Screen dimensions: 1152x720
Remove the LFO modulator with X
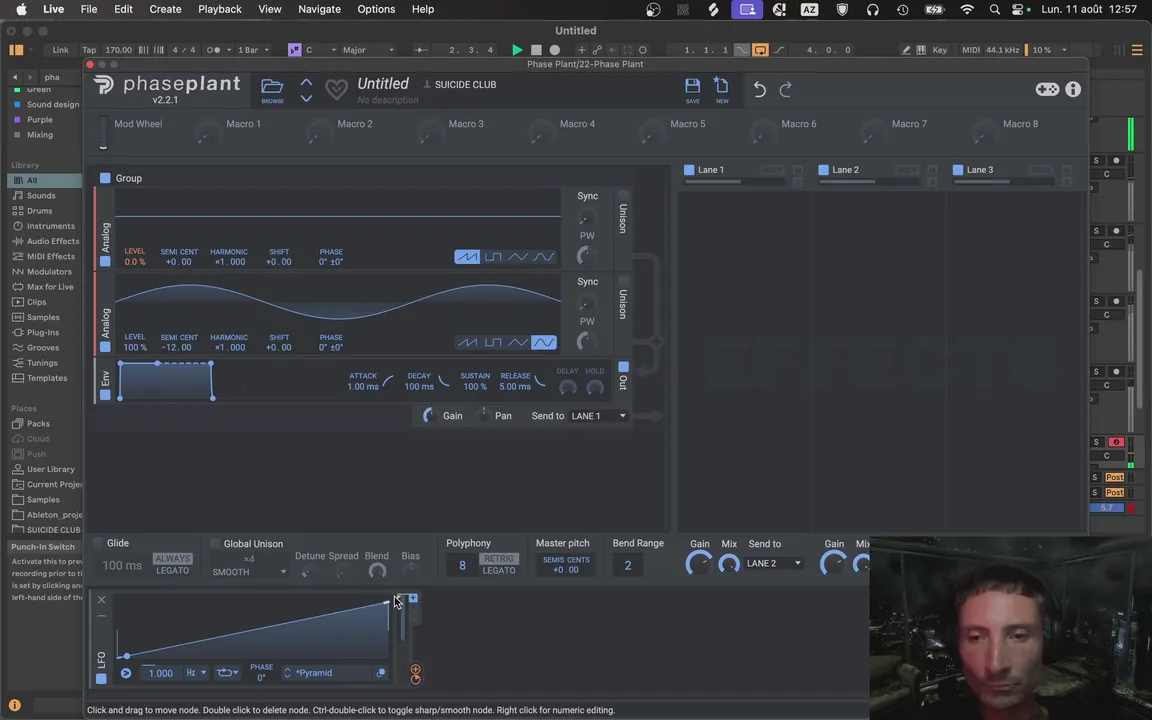click(x=101, y=600)
